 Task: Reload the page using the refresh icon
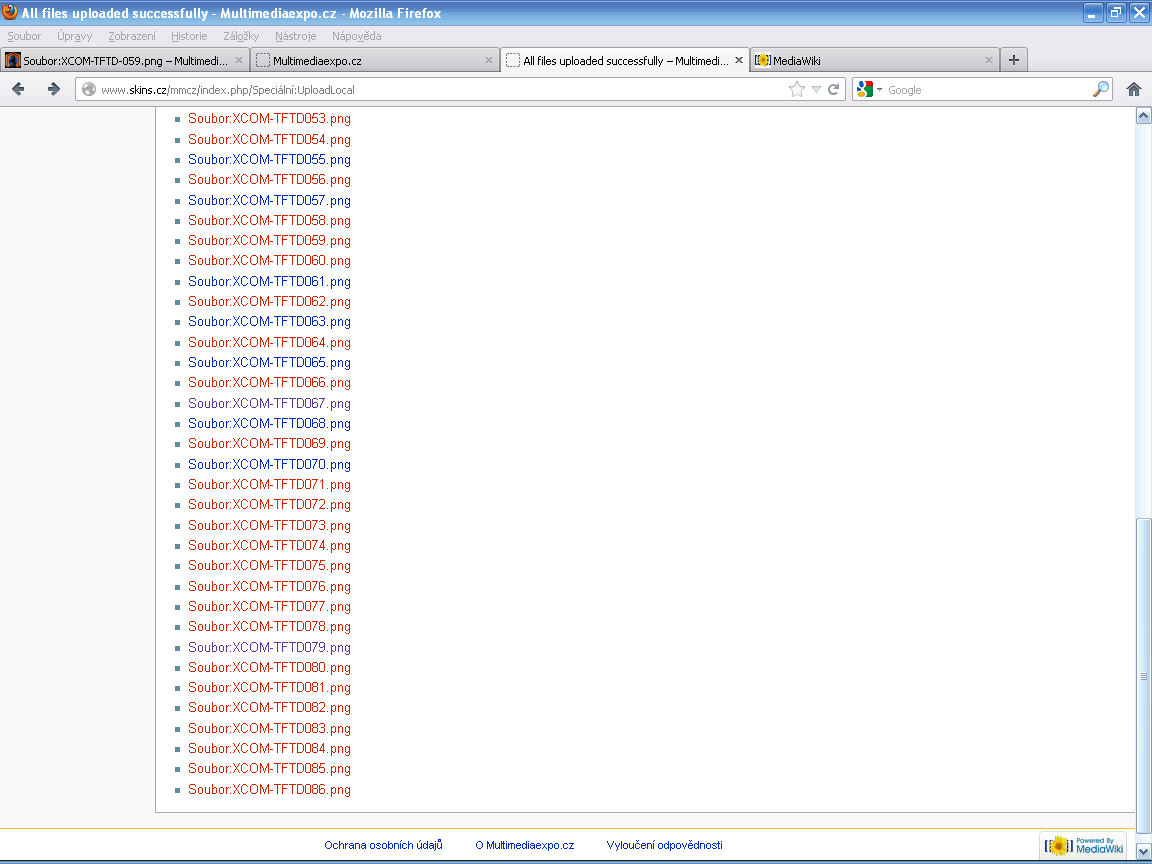(x=833, y=90)
